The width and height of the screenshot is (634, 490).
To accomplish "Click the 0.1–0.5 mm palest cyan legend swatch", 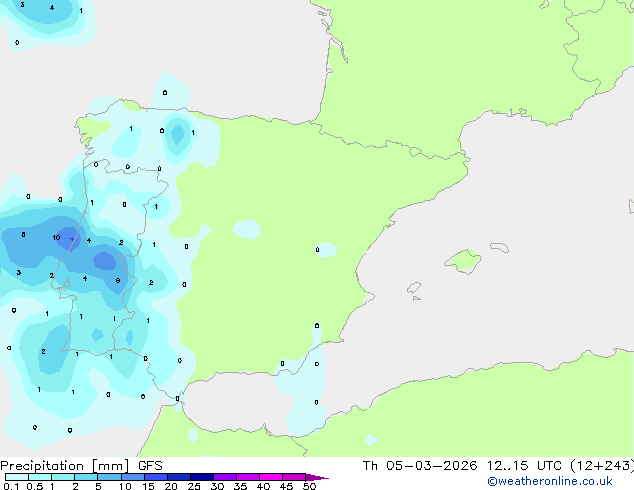I will click(17, 477).
